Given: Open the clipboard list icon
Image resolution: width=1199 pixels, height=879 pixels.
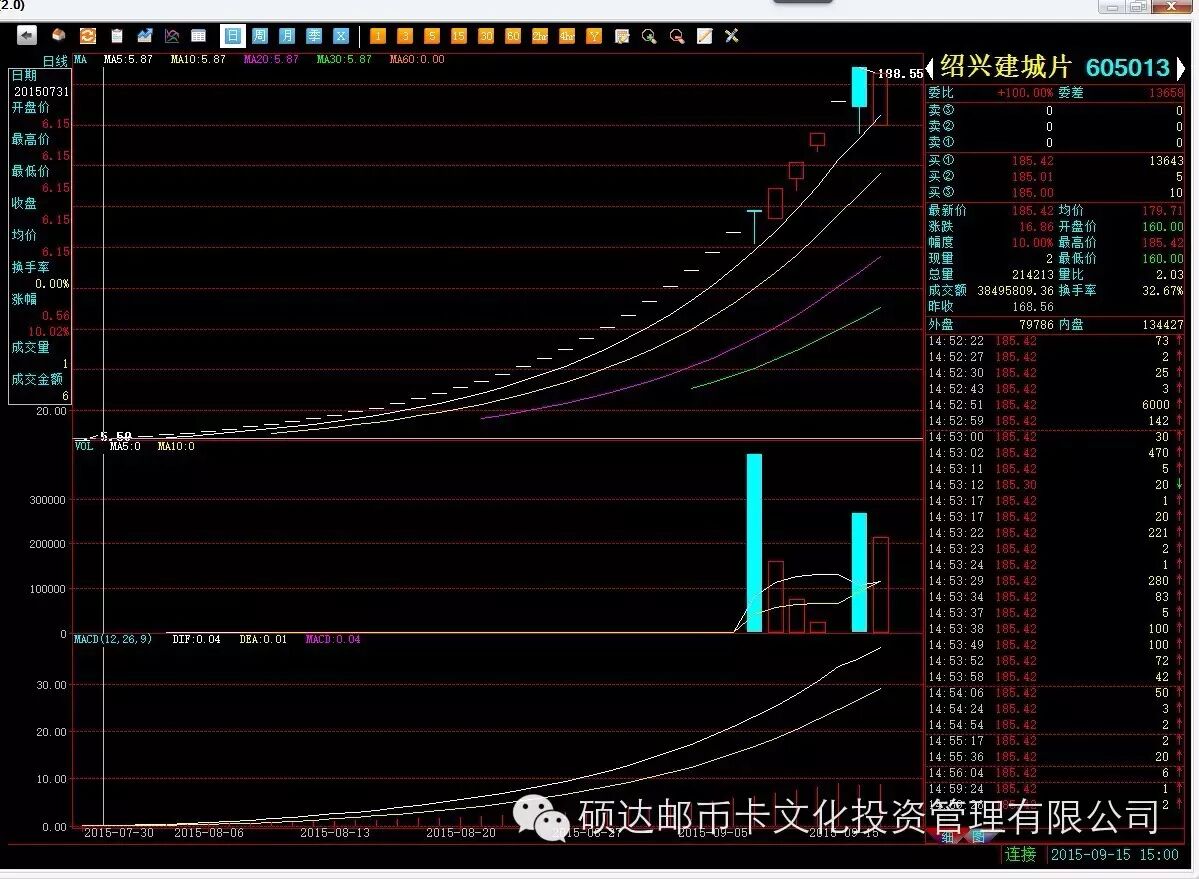Looking at the screenshot, I should [x=116, y=36].
